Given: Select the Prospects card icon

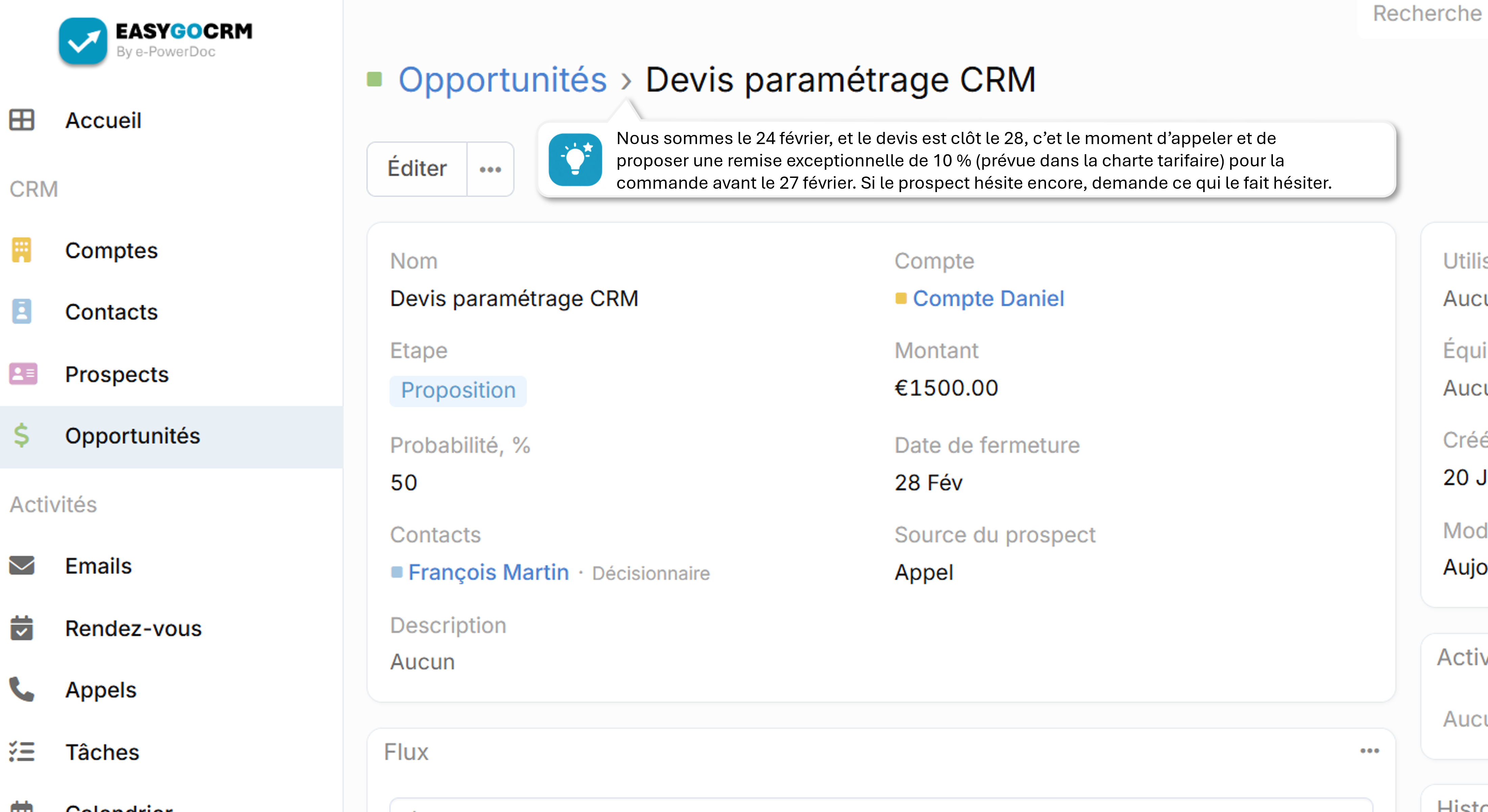Looking at the screenshot, I should click(x=21, y=374).
